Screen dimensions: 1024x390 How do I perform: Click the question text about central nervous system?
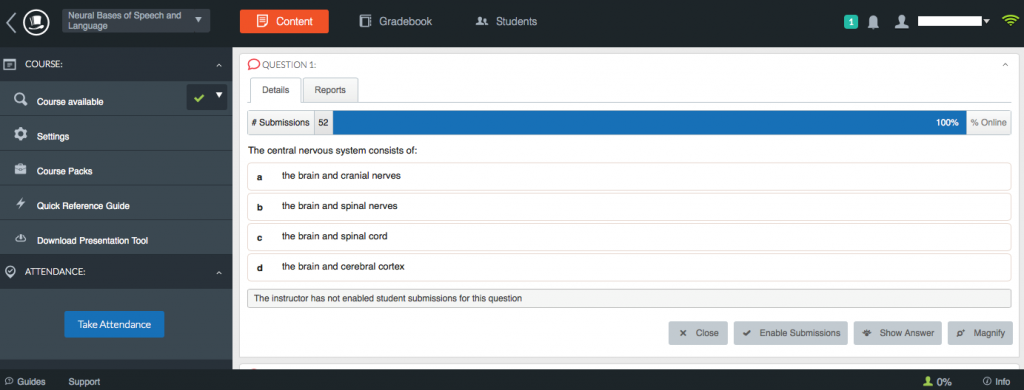tap(332, 150)
